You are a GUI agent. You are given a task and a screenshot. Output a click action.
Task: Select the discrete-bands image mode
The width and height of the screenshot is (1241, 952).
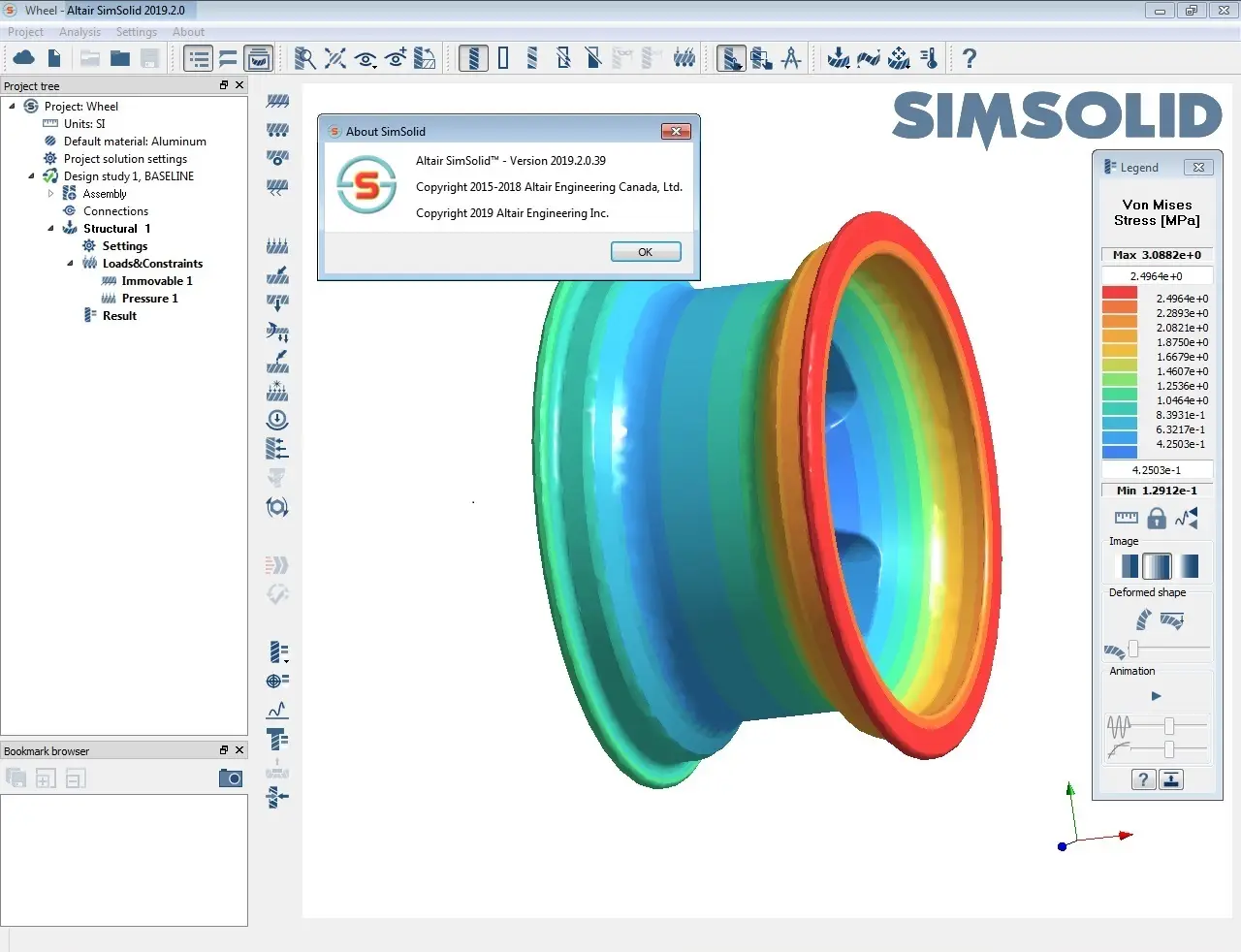tap(1129, 565)
